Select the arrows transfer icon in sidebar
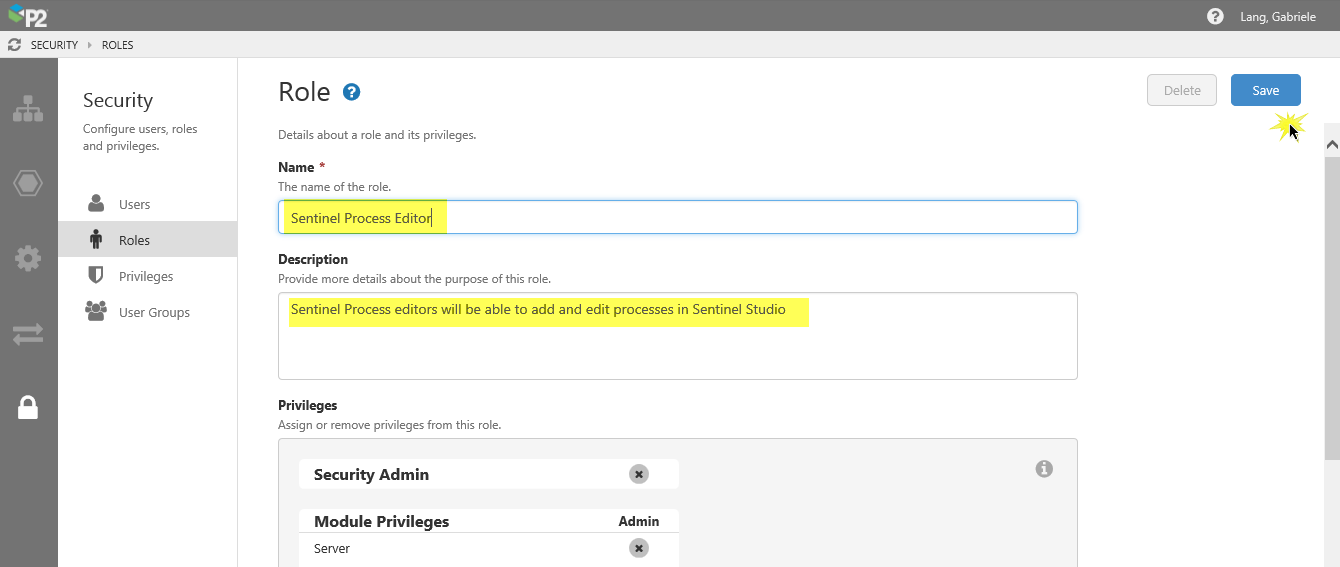Screen dimensions: 1340x567 pos(28,334)
